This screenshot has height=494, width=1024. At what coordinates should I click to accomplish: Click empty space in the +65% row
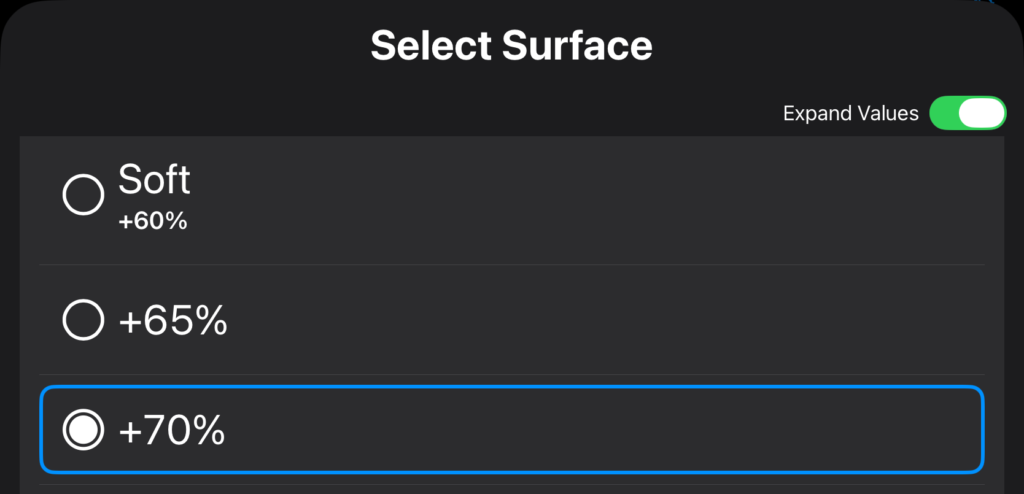[600, 321]
